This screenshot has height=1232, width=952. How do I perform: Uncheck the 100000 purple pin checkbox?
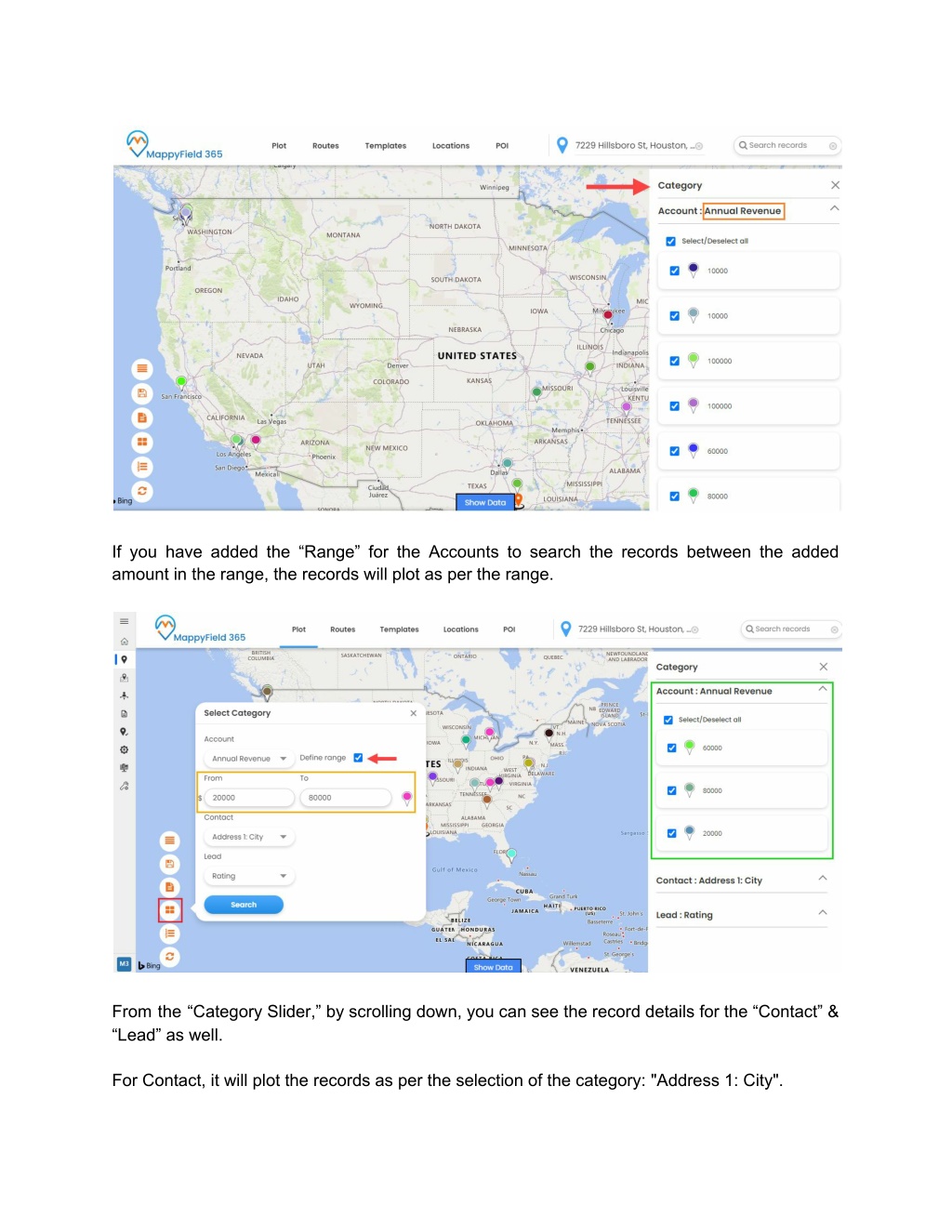pyautogui.click(x=675, y=406)
